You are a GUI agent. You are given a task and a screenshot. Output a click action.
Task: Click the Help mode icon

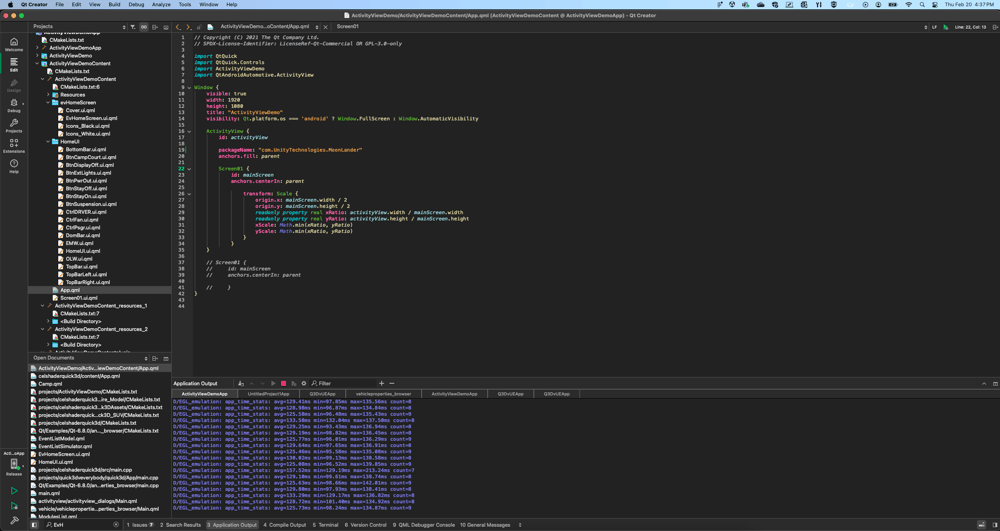(14, 166)
